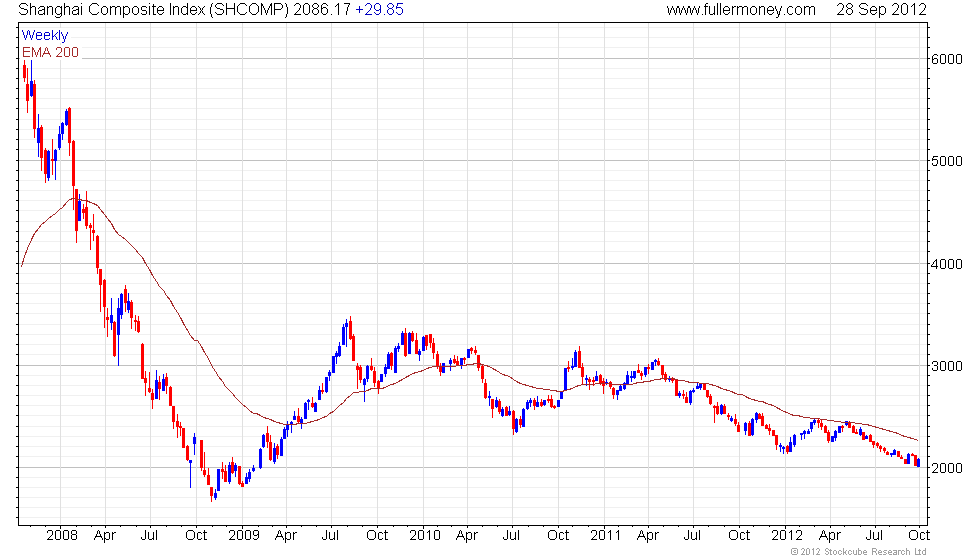Click the Oct label within year 2012

(919, 536)
